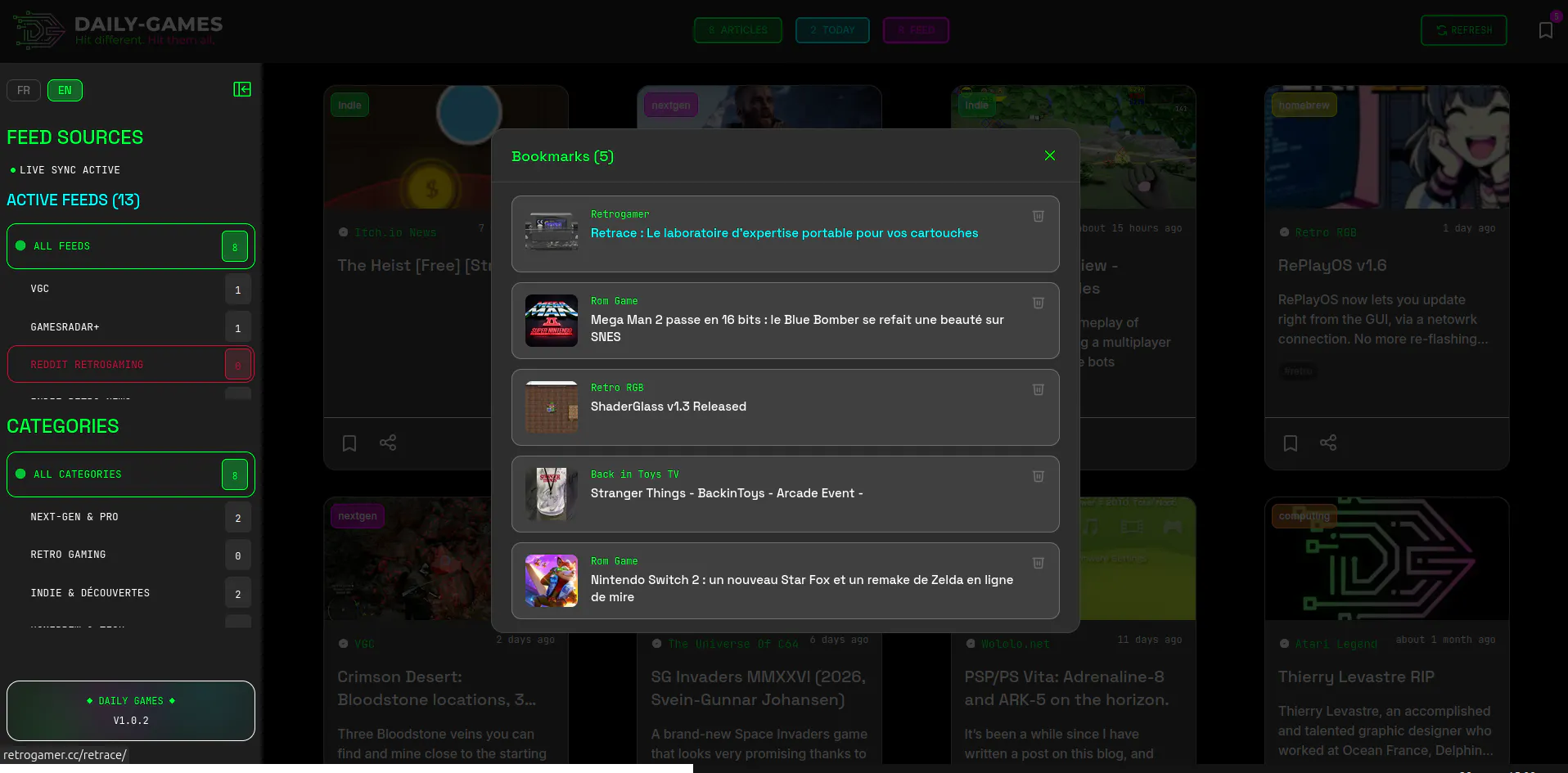Screen dimensions: 1568x773
Task: Click the Daily Games v1.0.2 badge
Action: pos(131,711)
